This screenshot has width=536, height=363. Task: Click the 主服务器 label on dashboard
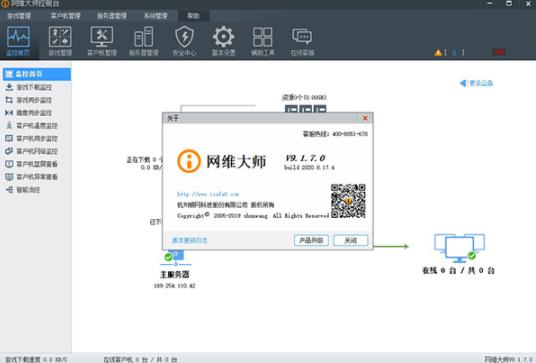(175, 274)
